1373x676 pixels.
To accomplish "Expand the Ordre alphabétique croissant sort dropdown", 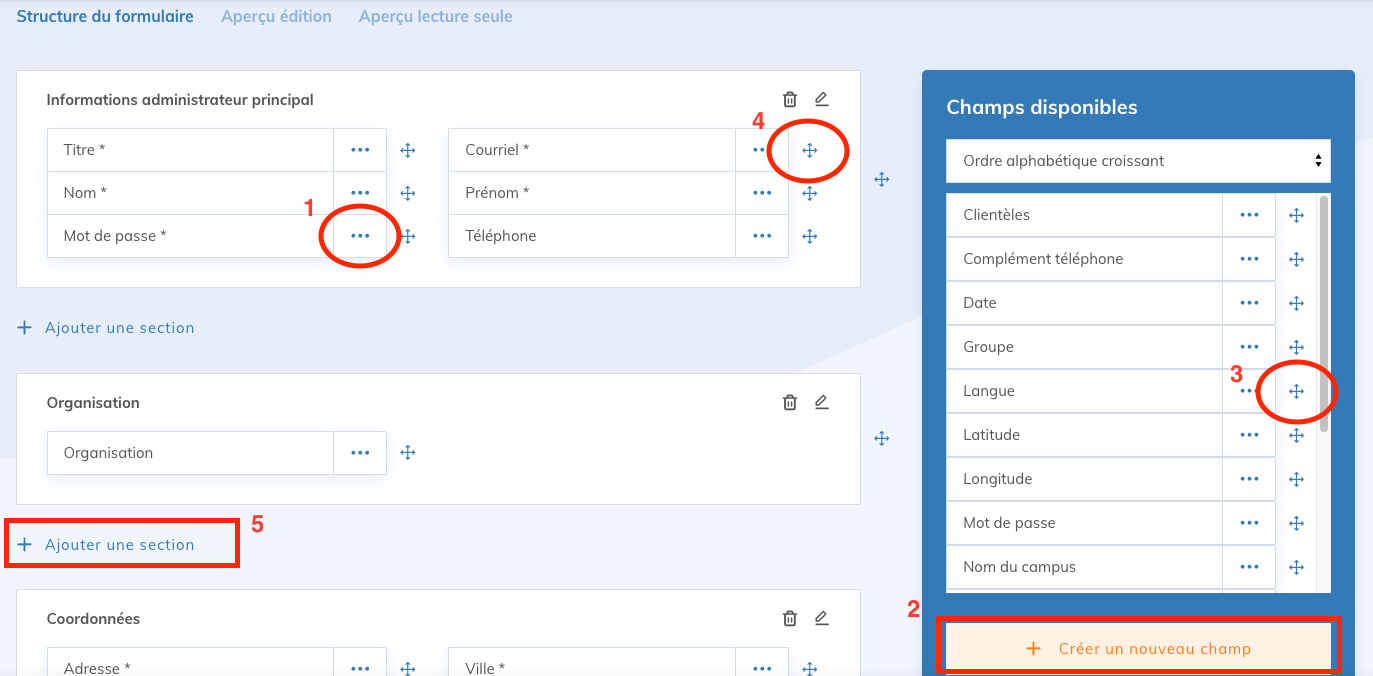I will pos(1138,161).
